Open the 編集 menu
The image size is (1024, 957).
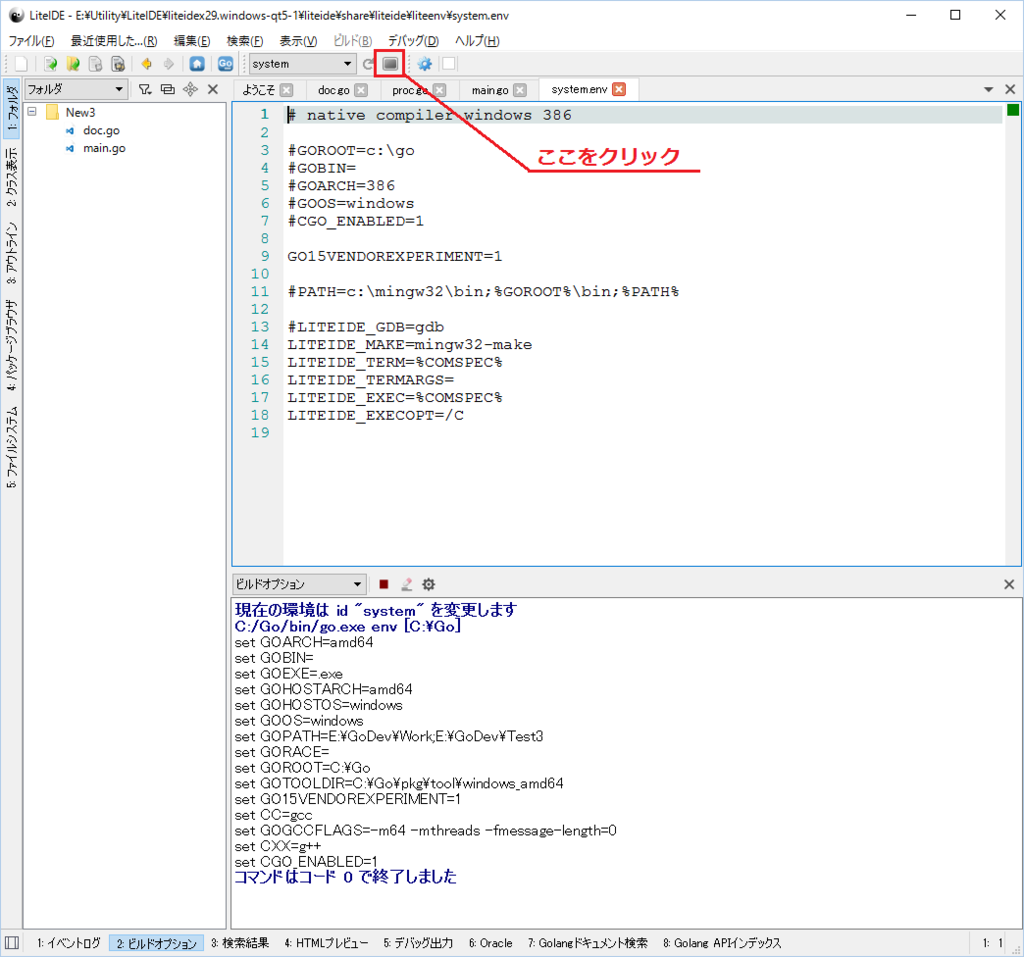(192, 41)
